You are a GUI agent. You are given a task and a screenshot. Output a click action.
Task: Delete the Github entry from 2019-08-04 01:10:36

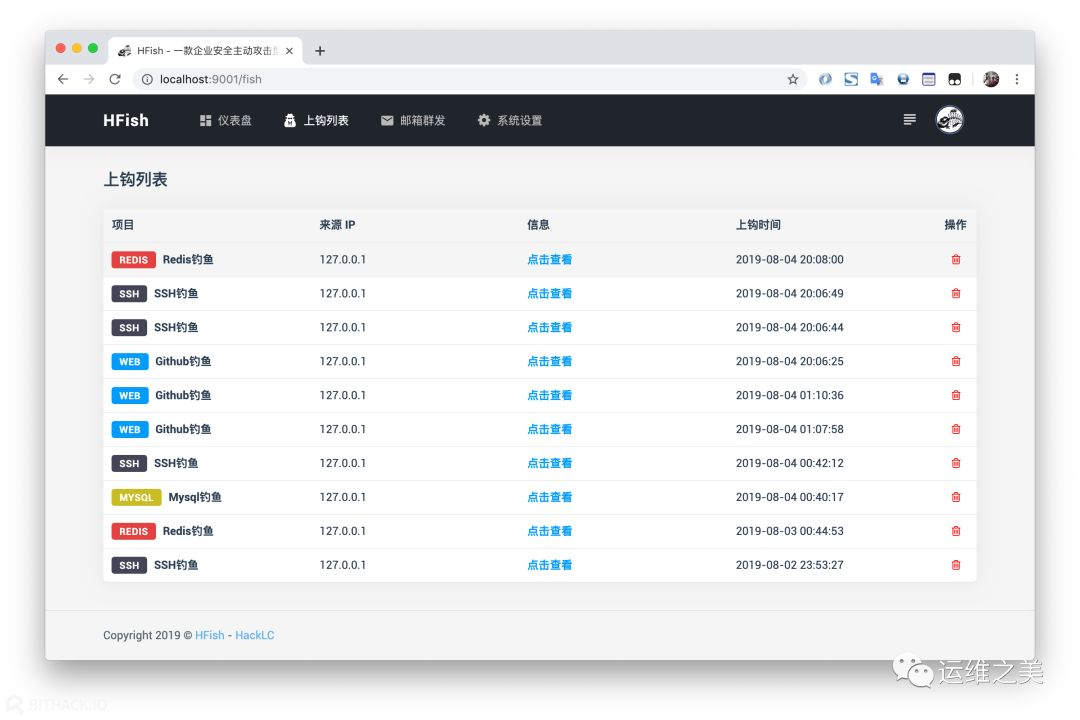pyautogui.click(x=955, y=395)
